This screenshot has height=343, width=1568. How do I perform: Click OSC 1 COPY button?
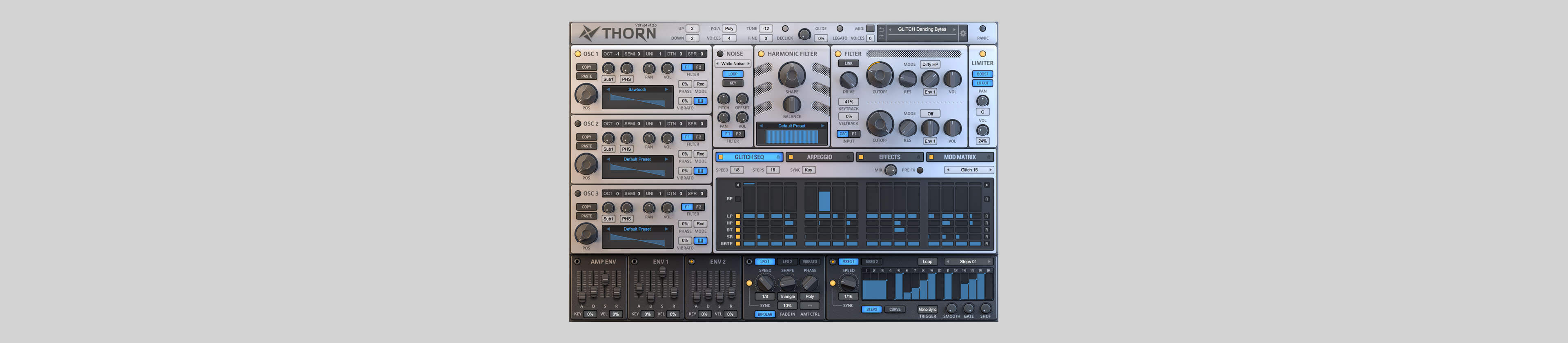(x=586, y=67)
